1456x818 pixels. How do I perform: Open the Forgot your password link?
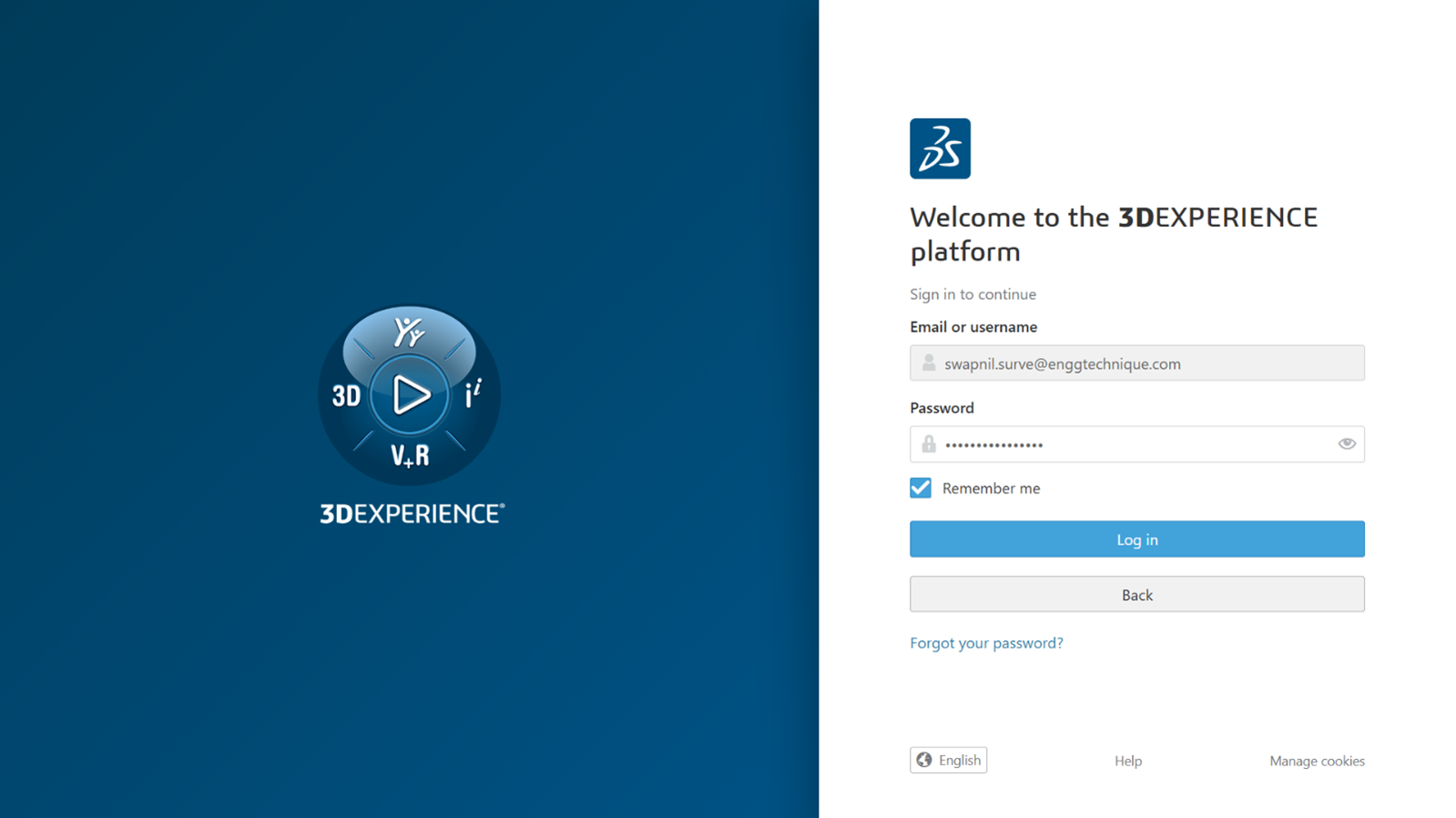986,643
